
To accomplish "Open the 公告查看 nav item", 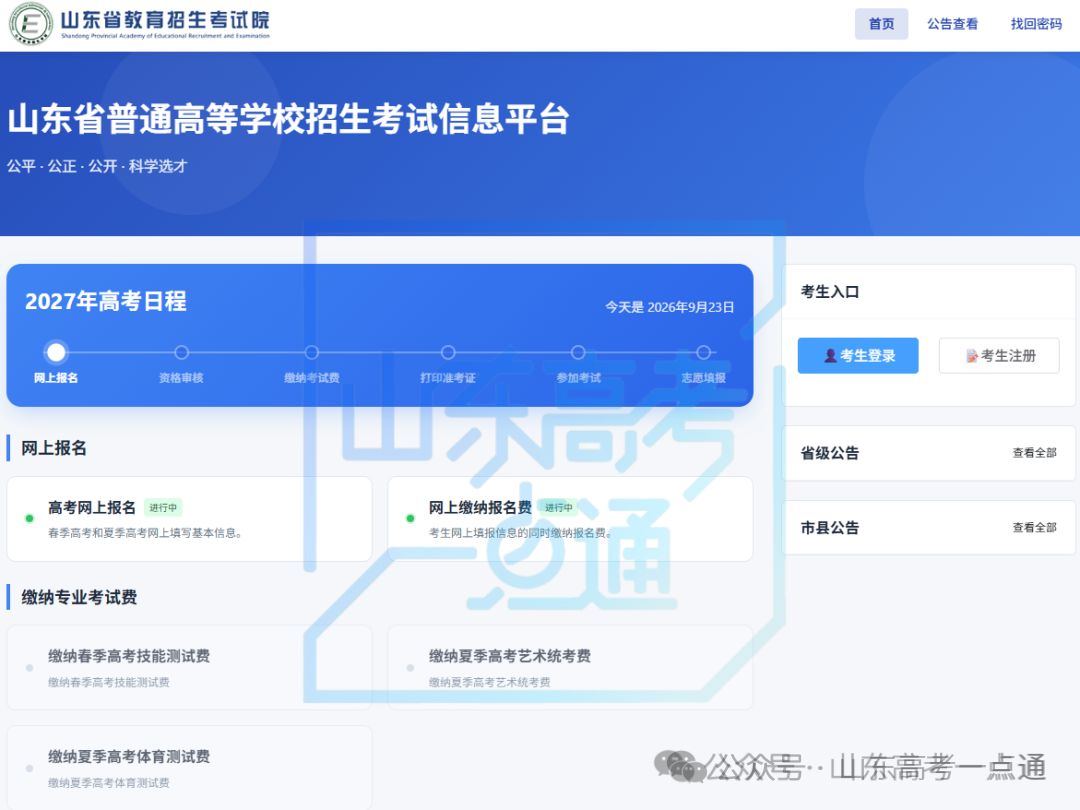I will tap(952, 24).
